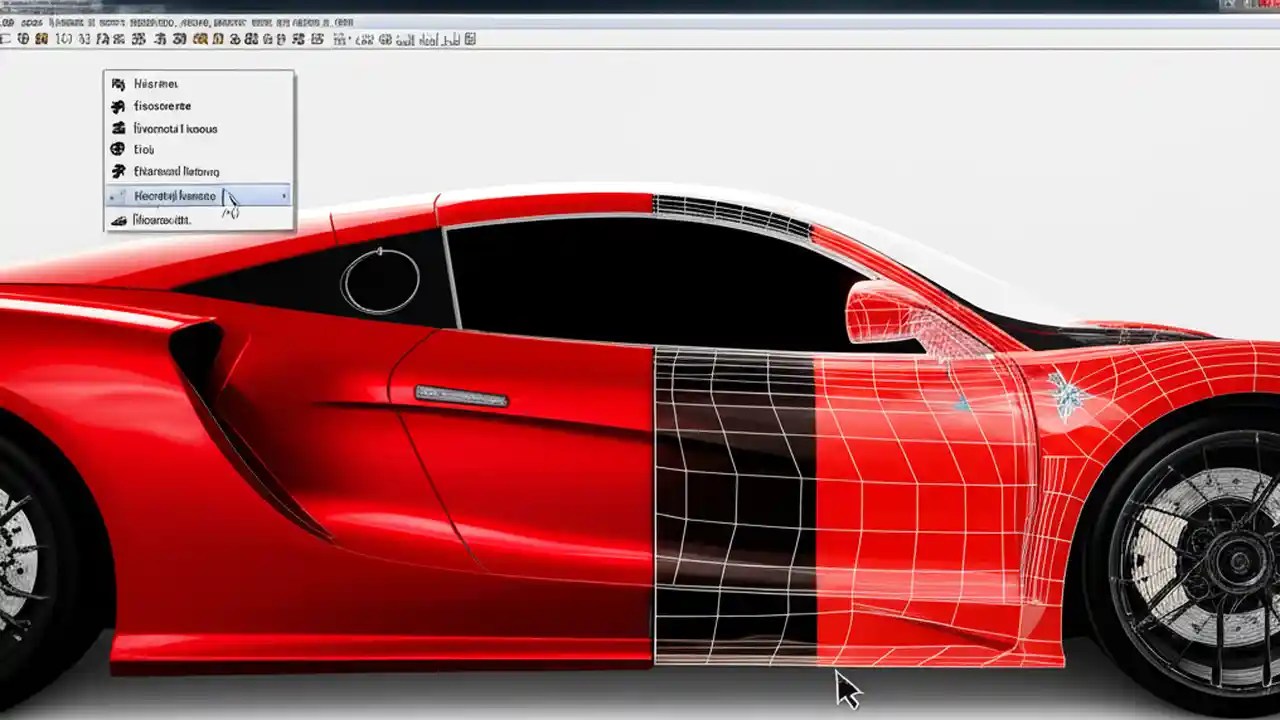Click the Eiob entry in the context menu

(144, 148)
